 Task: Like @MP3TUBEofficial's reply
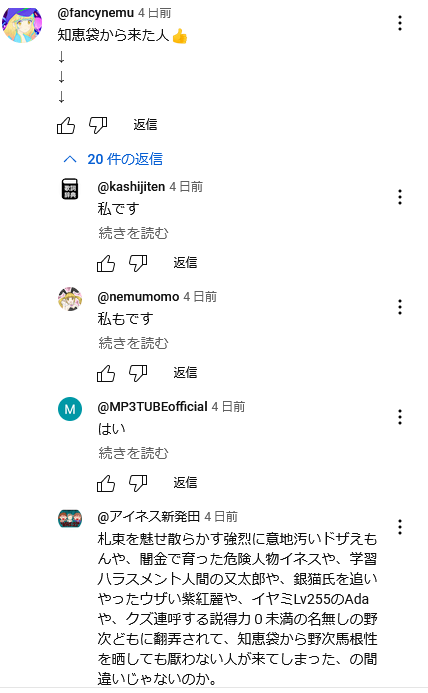click(x=106, y=484)
